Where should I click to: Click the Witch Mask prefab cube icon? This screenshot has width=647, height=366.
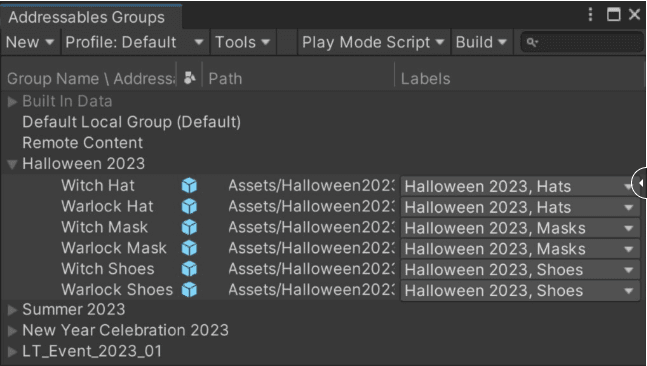pos(189,227)
